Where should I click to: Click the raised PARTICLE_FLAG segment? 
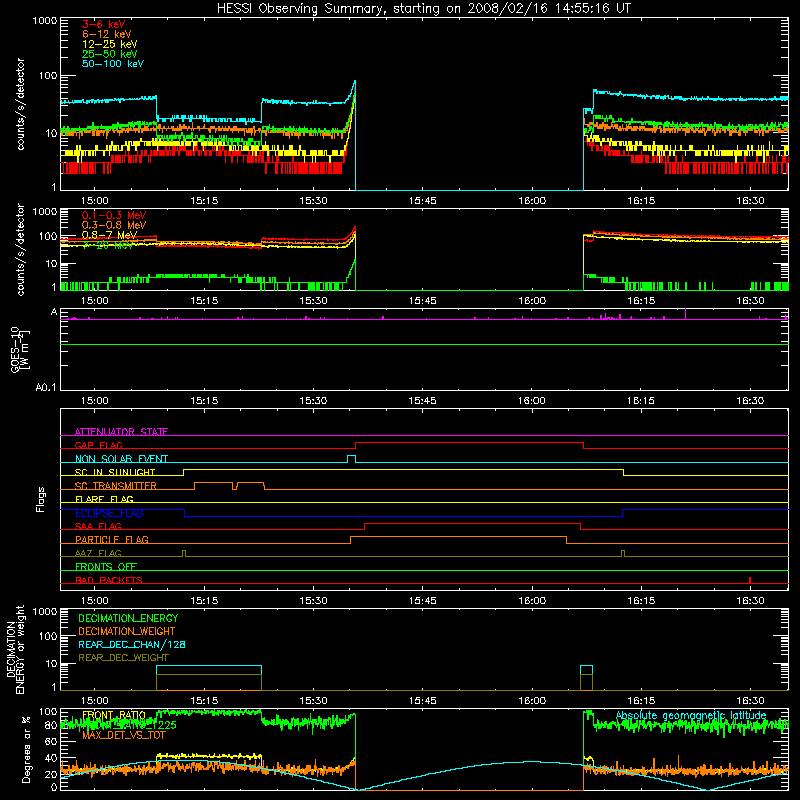pyautogui.click(x=458, y=537)
